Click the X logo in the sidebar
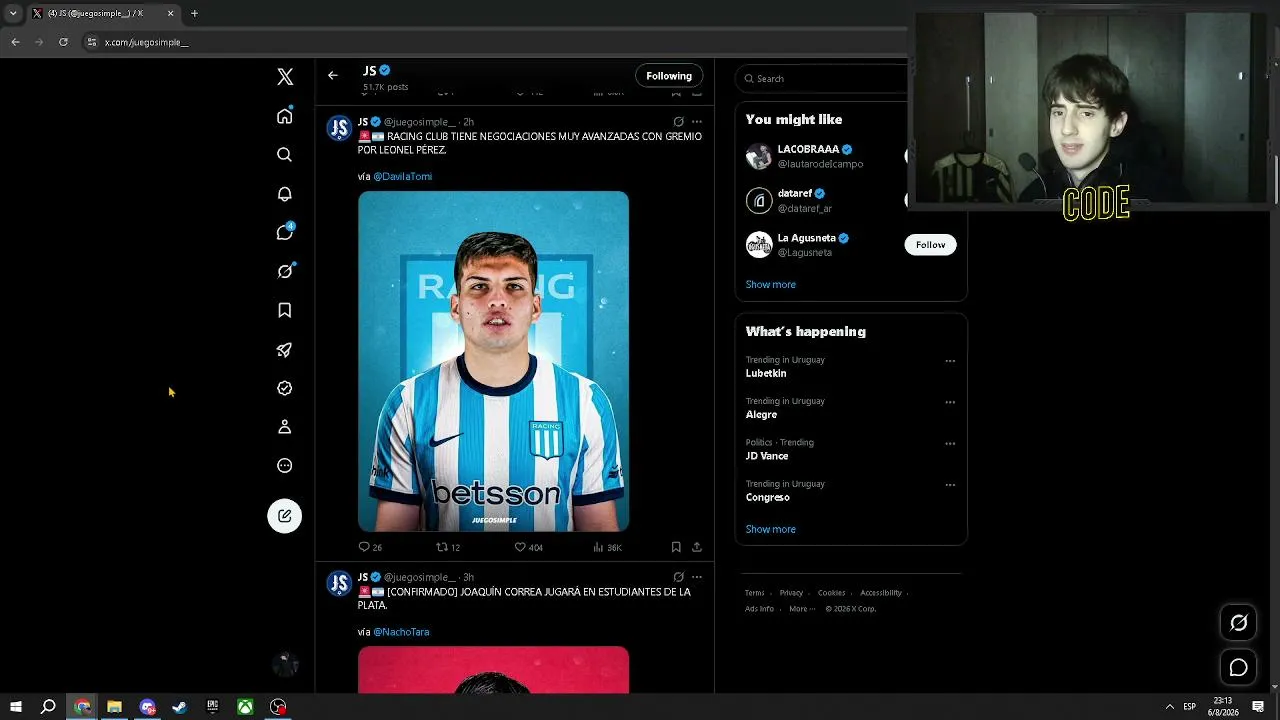 [x=285, y=77]
